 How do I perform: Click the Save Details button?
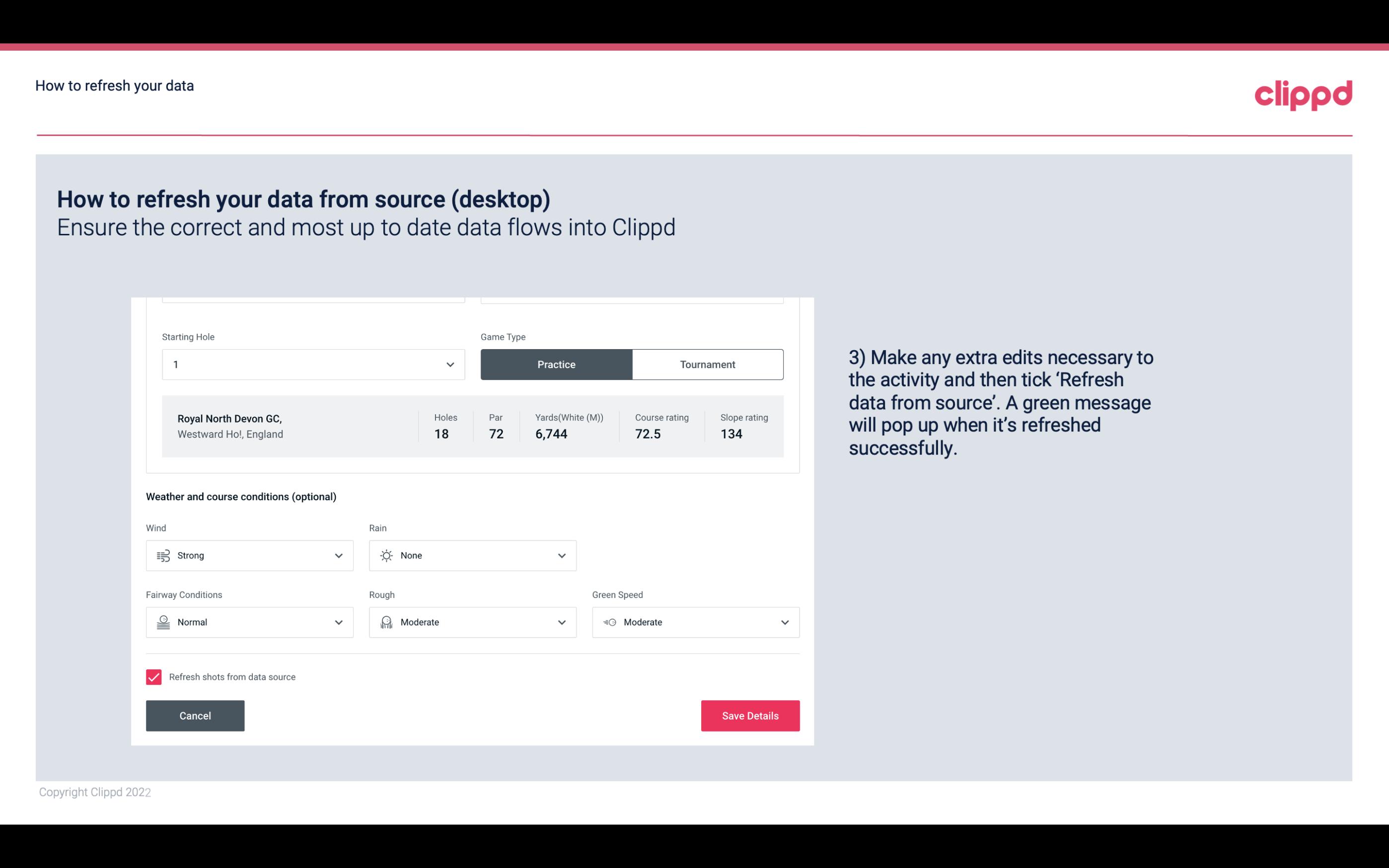750,715
